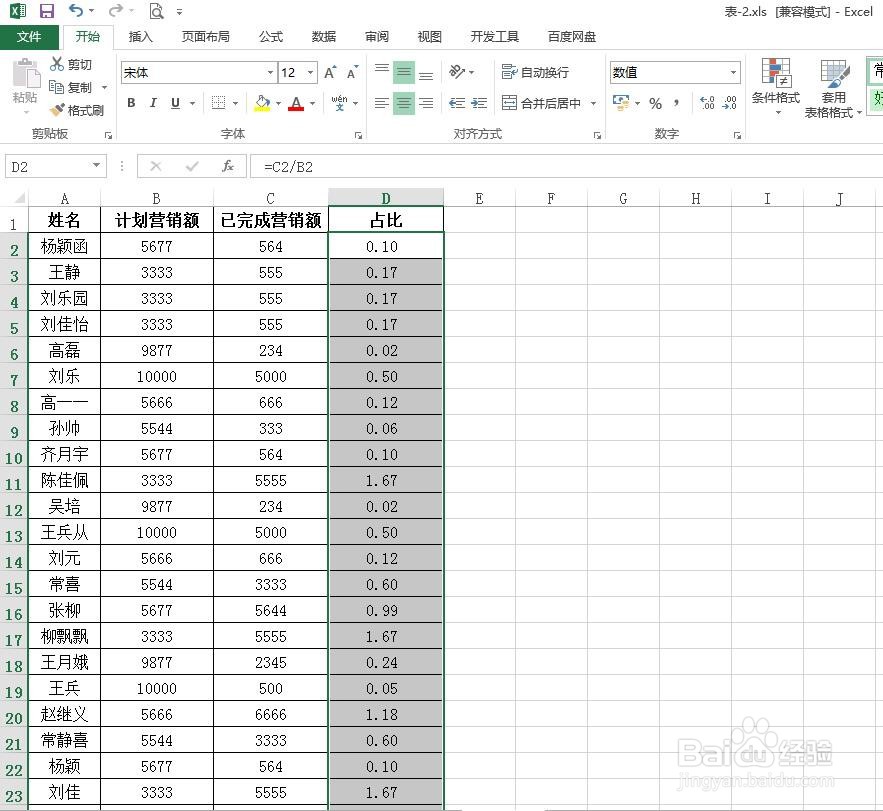Image resolution: width=883 pixels, height=811 pixels.
Task: Click the Cancel X icon in formula bar
Action: pyautogui.click(x=156, y=166)
